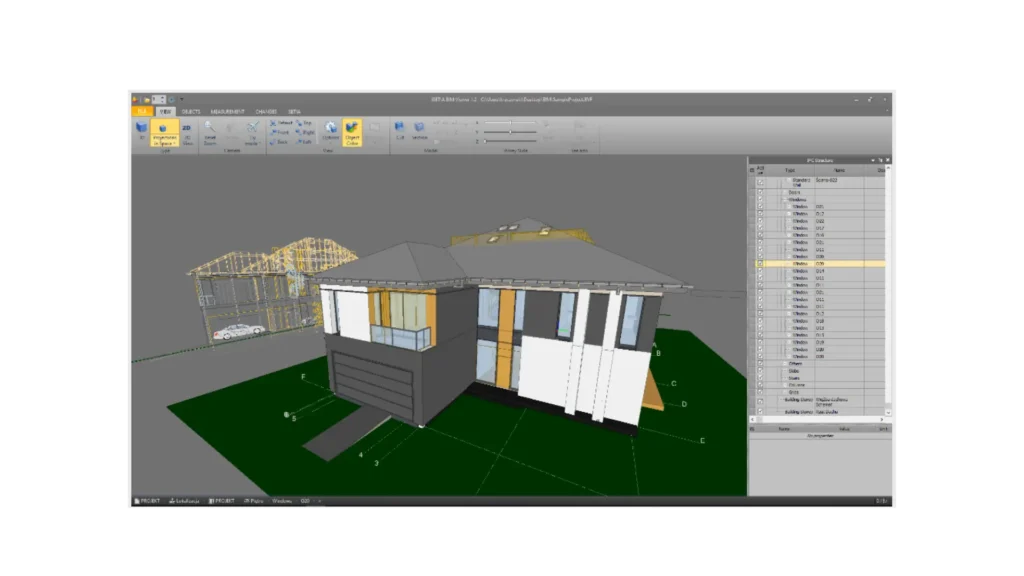
Task: Click the X axis slider
Action: tap(510, 122)
